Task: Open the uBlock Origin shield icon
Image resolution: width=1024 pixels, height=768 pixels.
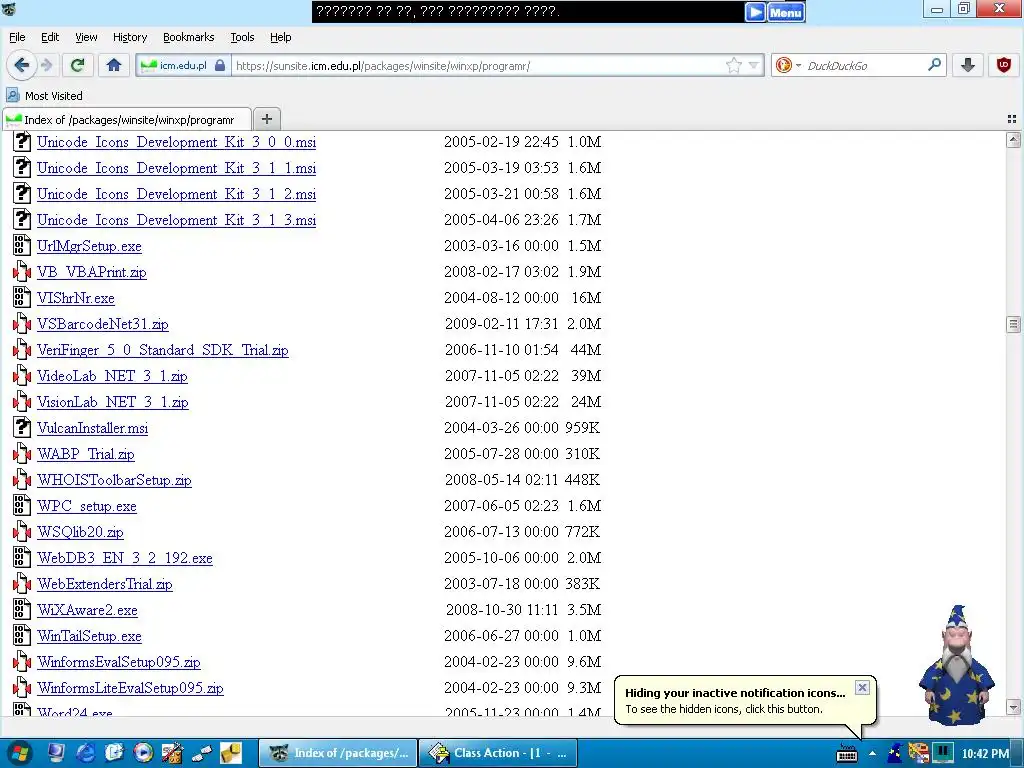Action: point(1004,65)
